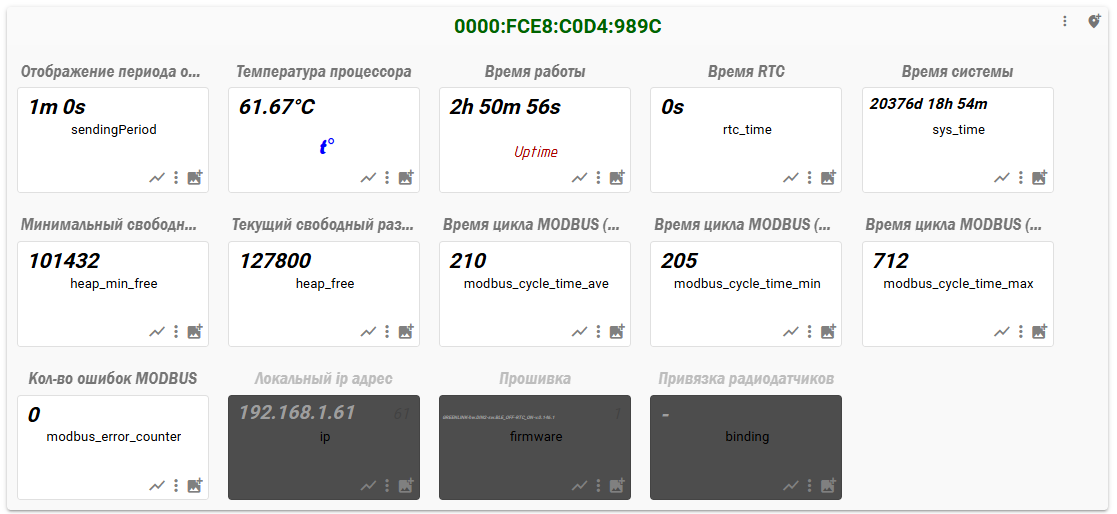Open three-dot menu on heap_min_free card
This screenshot has height=514, width=1117.
176,332
